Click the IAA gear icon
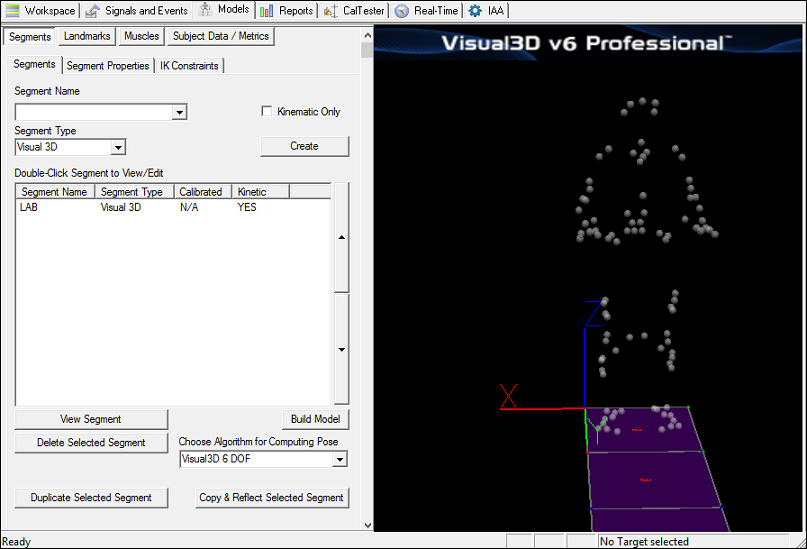This screenshot has height=549, width=807. [x=475, y=10]
